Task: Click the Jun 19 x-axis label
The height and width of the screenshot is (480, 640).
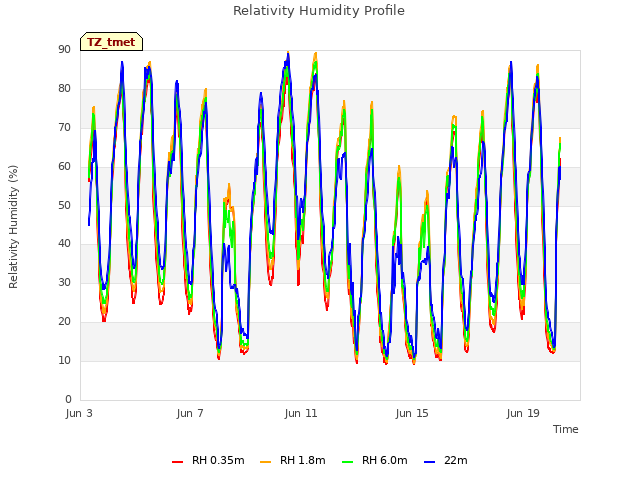Action: (523, 413)
